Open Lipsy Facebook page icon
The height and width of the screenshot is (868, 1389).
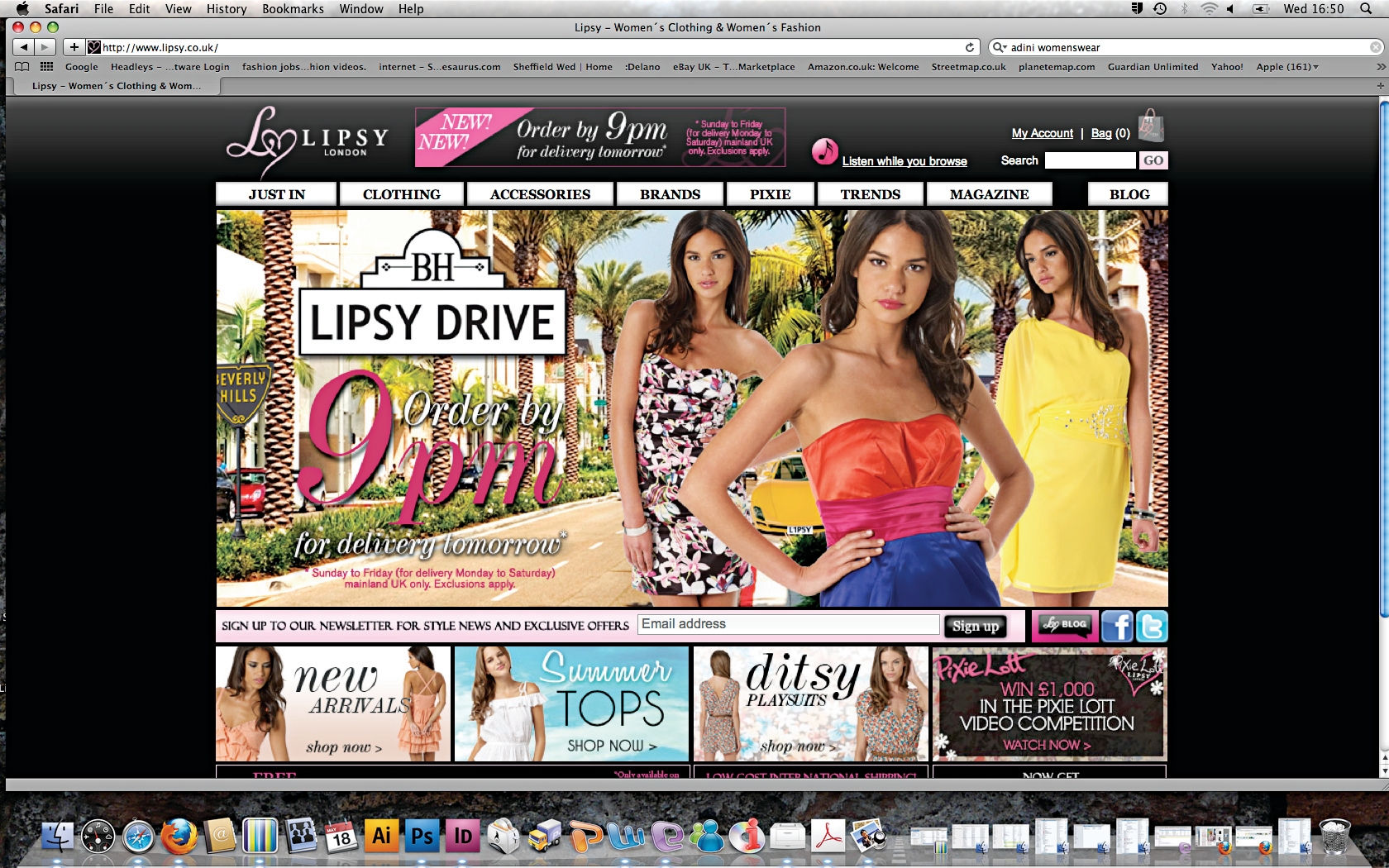[x=1117, y=627]
